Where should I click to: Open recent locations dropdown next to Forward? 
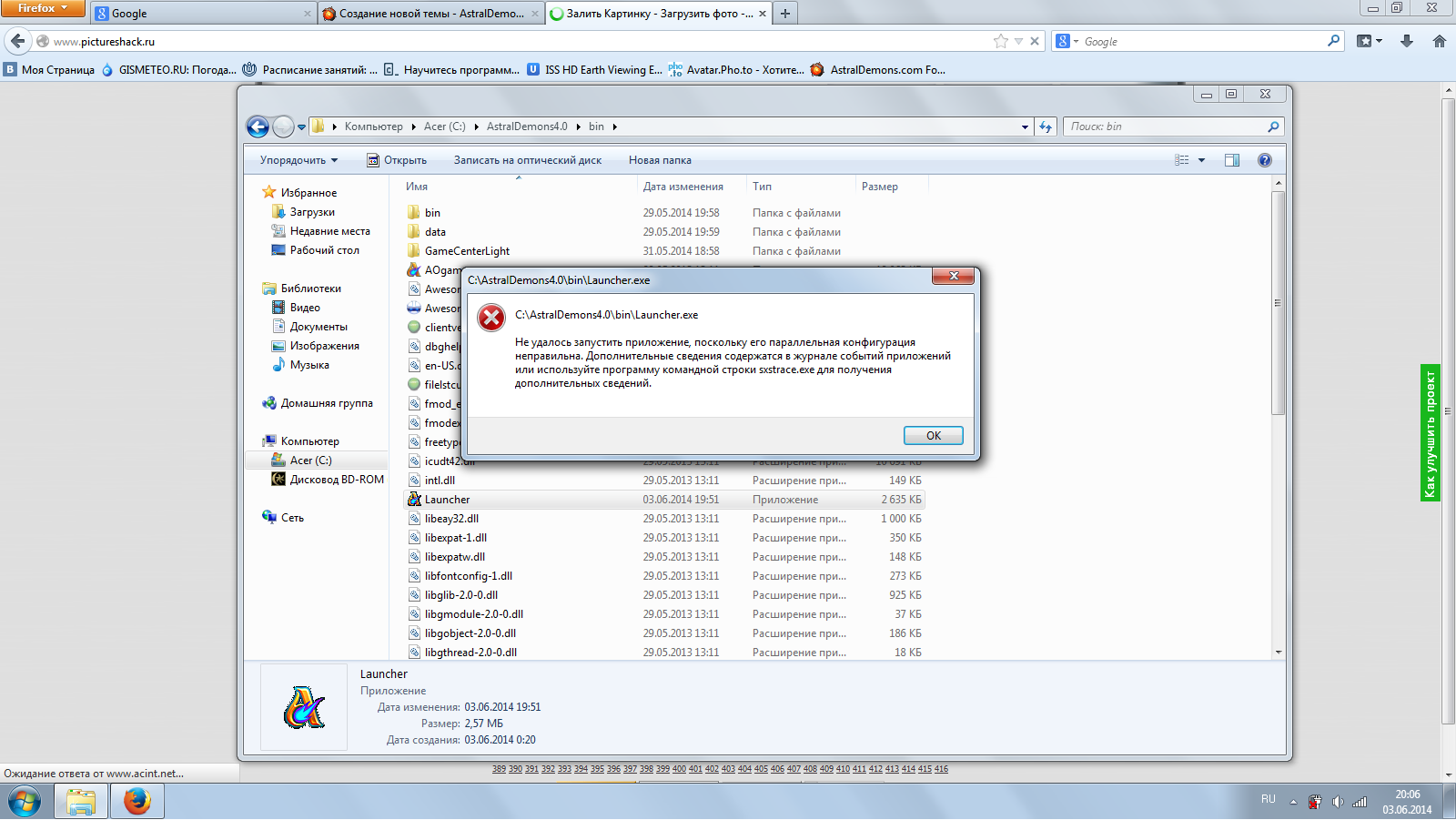[x=302, y=127]
